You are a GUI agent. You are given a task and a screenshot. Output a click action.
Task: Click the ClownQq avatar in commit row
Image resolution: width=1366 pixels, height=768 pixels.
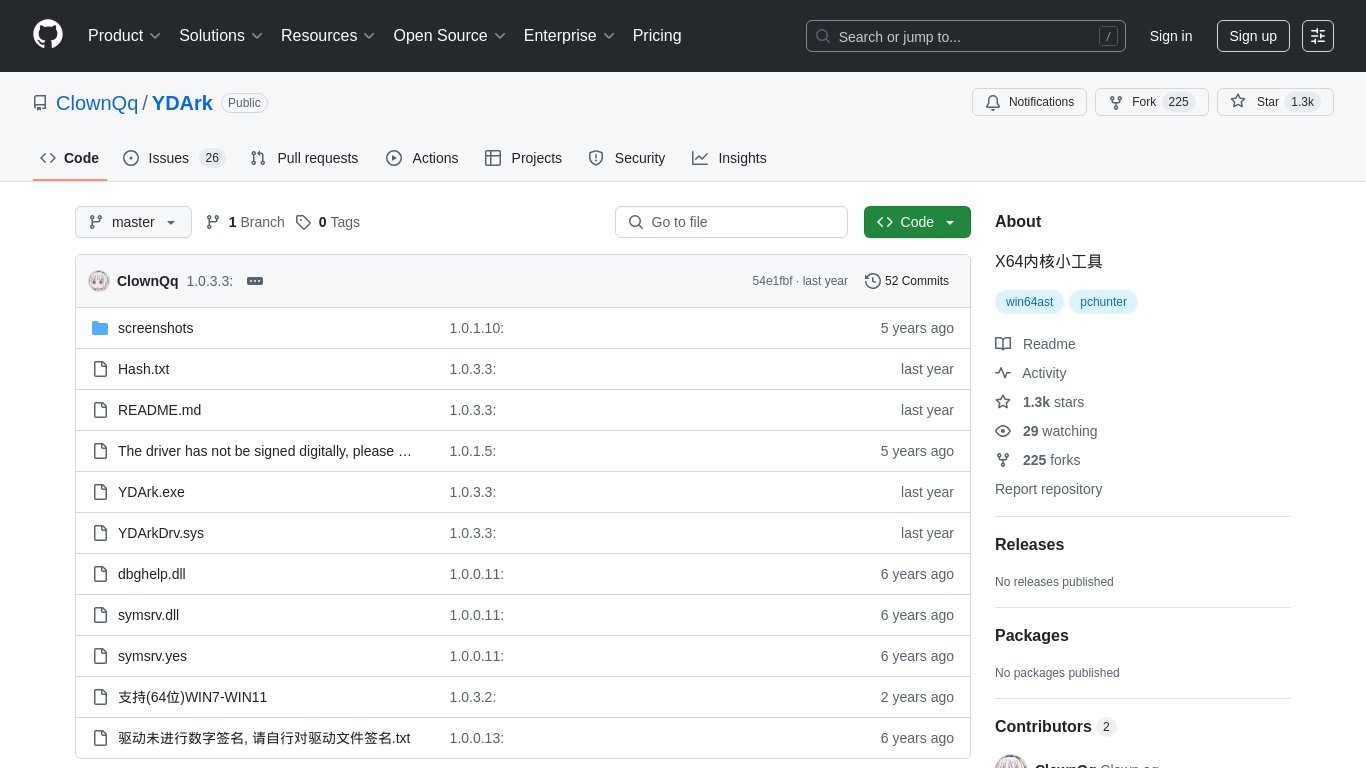tap(99, 281)
